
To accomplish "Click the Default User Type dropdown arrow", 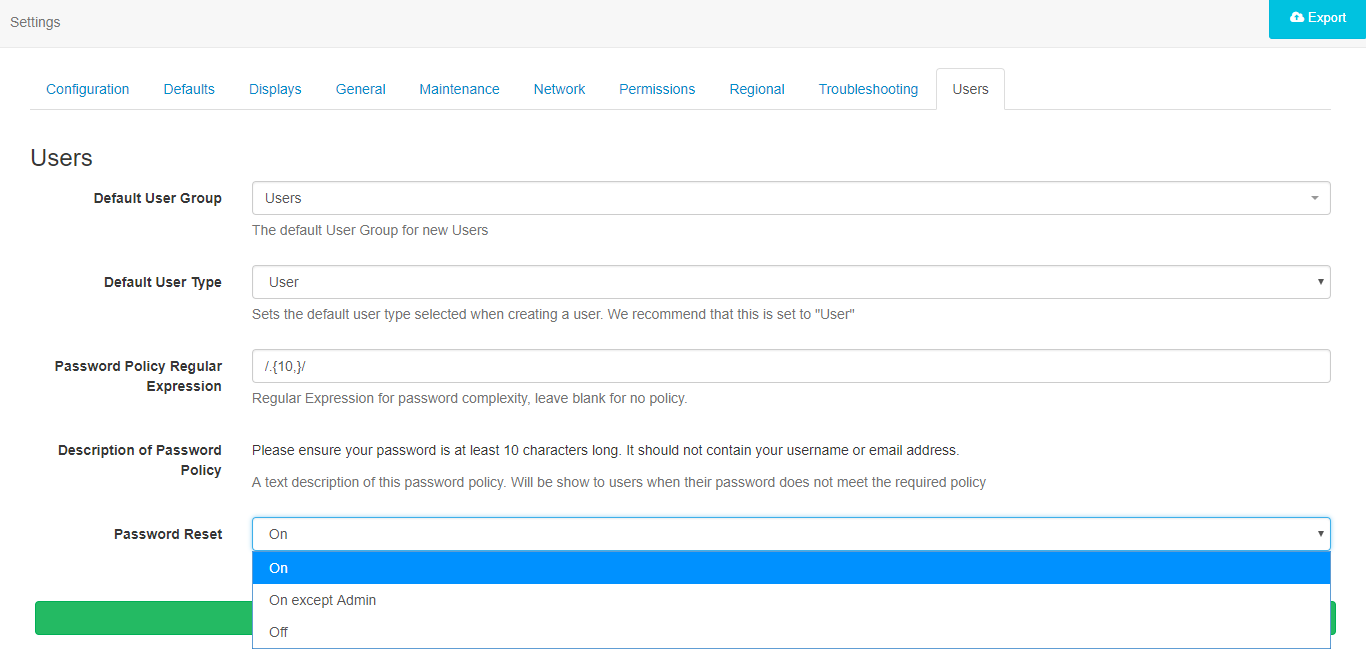I will coord(1318,282).
